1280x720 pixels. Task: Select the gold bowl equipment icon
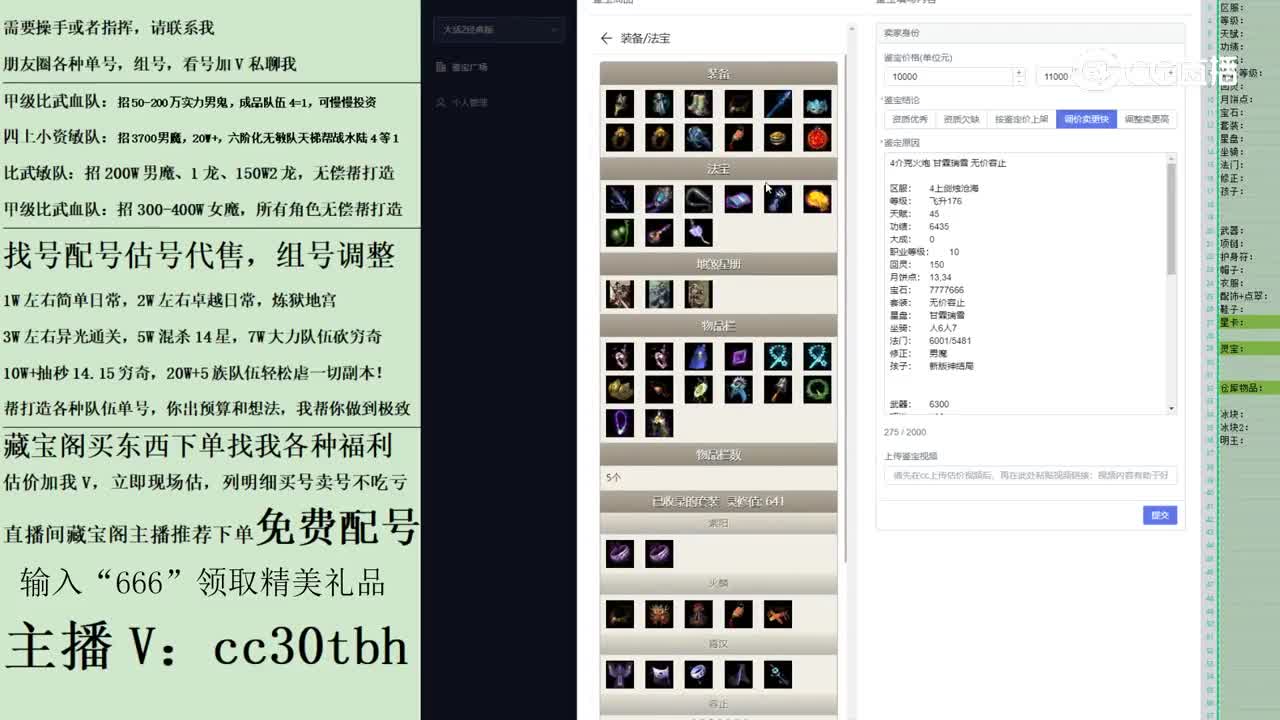(x=778, y=137)
